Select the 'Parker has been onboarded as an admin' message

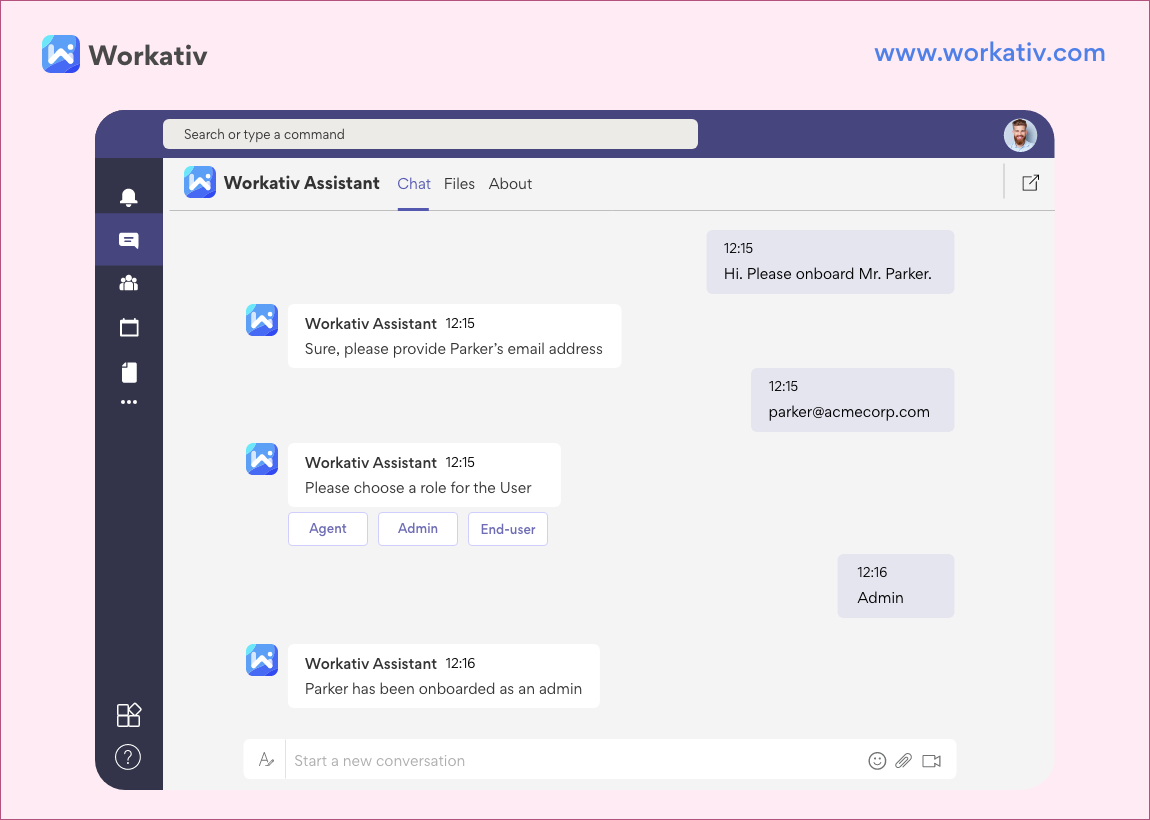coord(444,676)
